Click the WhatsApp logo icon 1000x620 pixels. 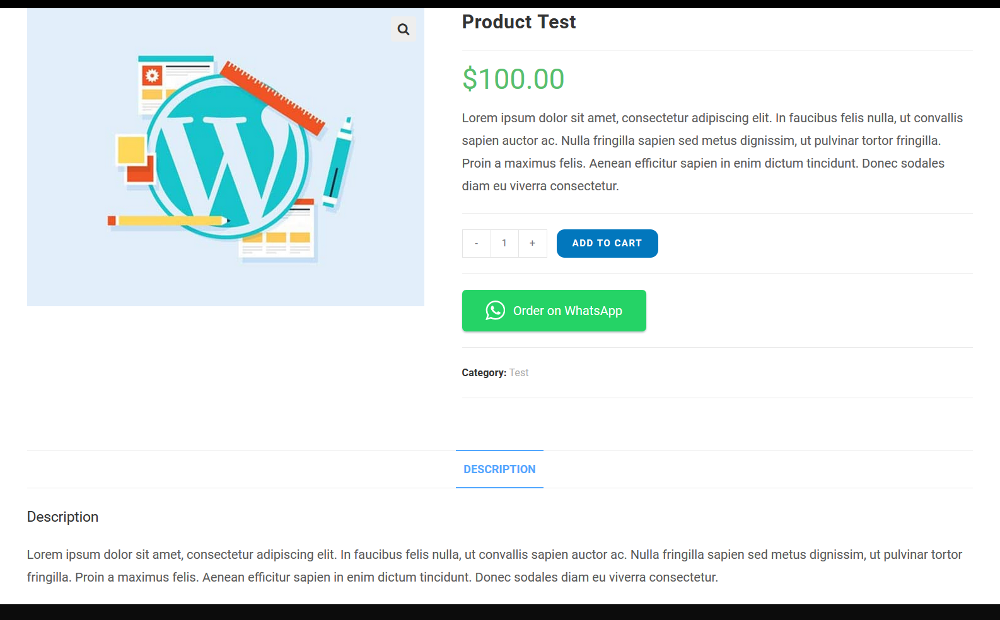(x=495, y=311)
